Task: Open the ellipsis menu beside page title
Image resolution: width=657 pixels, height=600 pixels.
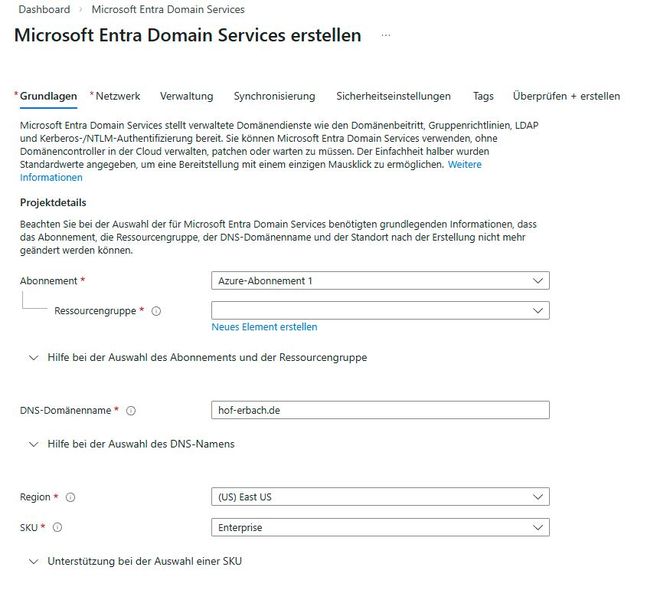Action: [386, 36]
